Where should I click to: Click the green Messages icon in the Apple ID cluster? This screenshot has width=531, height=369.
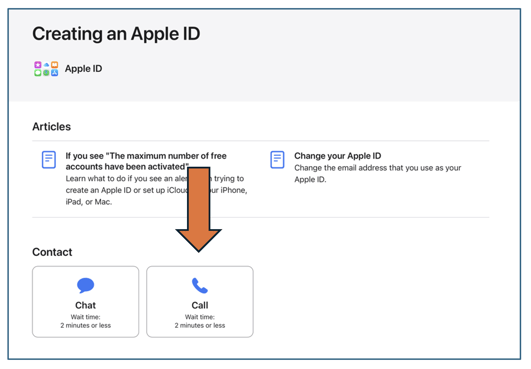38,72
